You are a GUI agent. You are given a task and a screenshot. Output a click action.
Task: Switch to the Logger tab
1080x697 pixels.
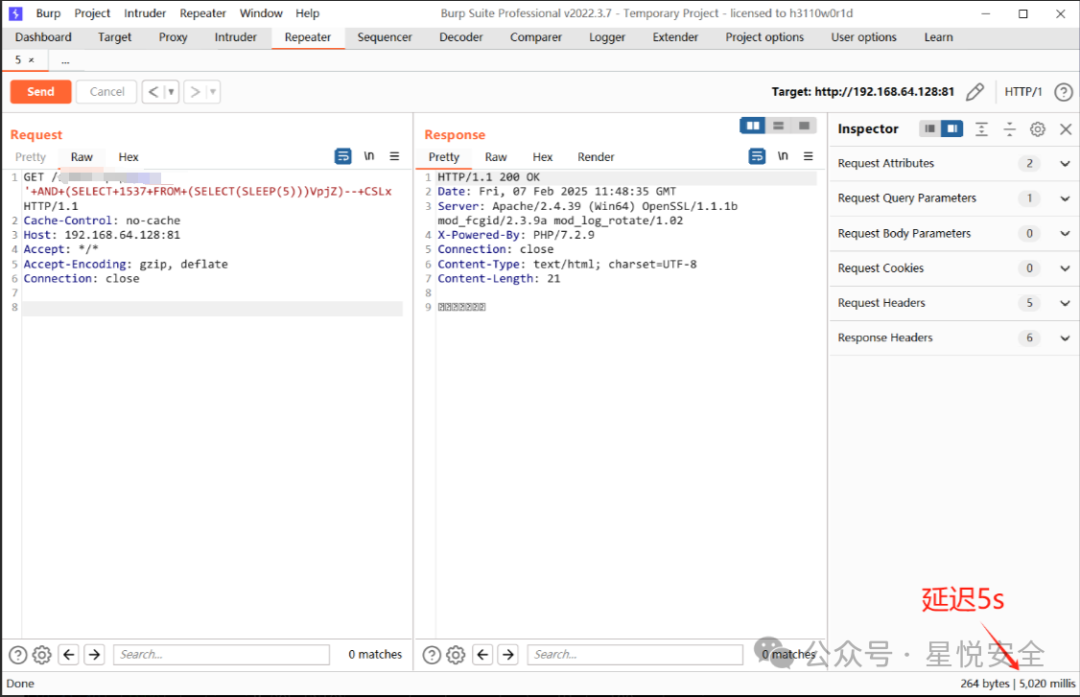607,37
